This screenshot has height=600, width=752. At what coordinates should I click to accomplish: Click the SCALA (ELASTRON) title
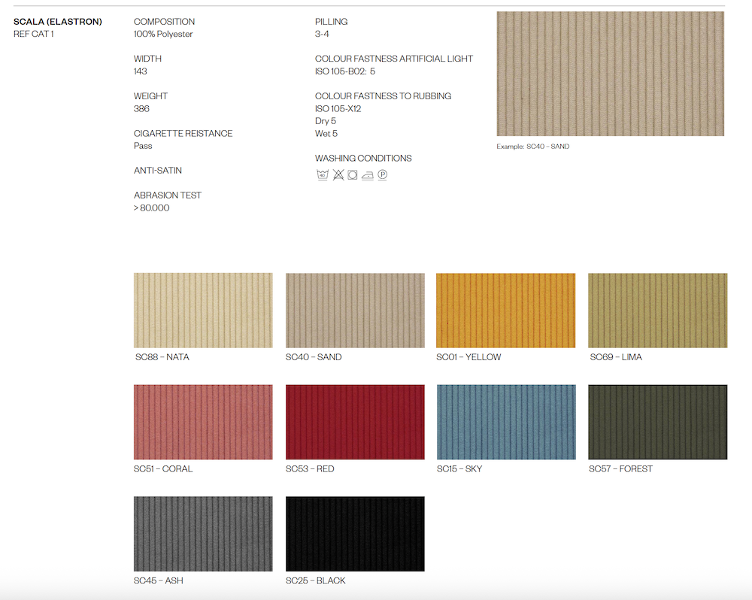(57, 22)
